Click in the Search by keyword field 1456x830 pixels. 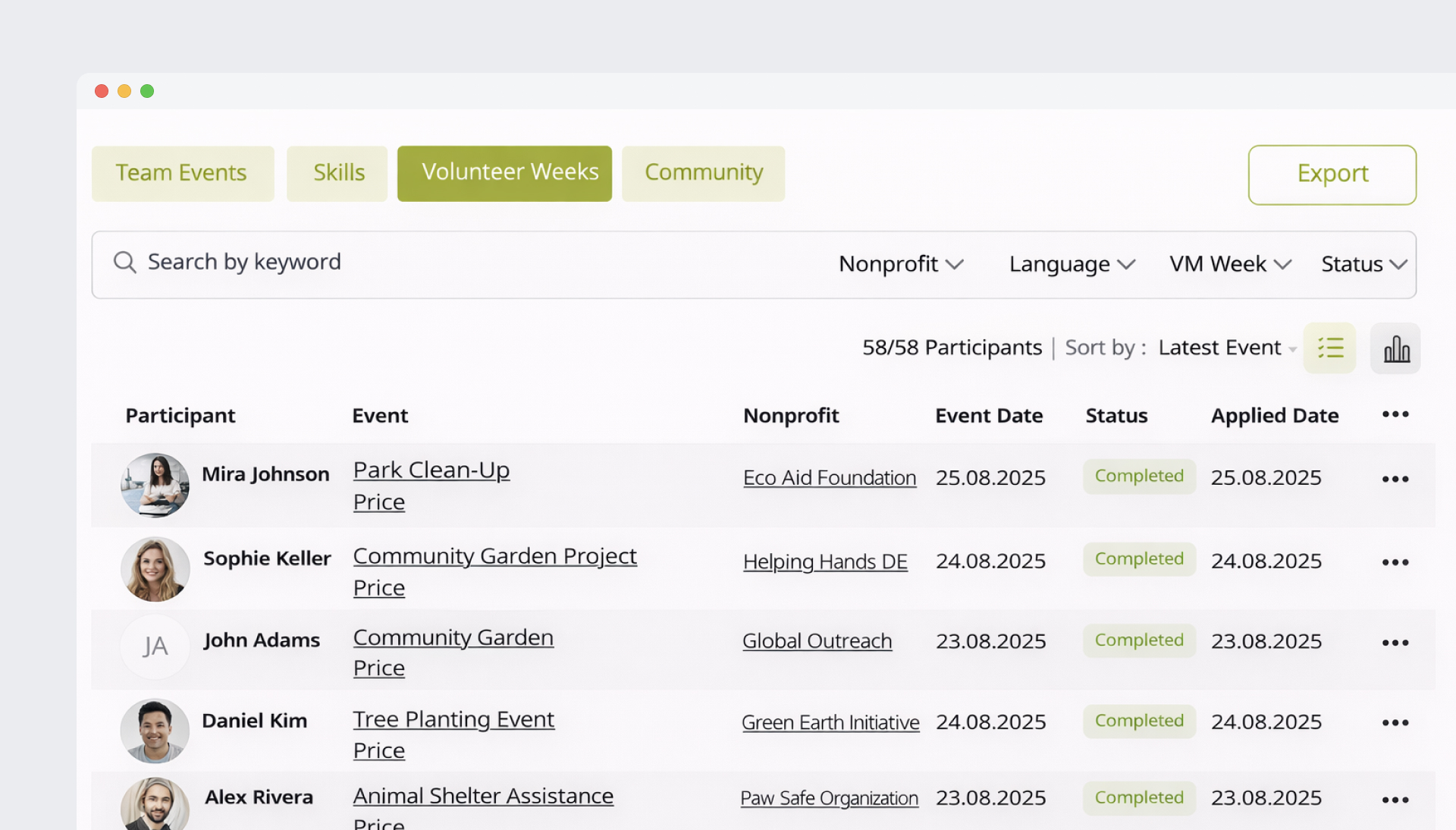pyautogui.click(x=455, y=263)
